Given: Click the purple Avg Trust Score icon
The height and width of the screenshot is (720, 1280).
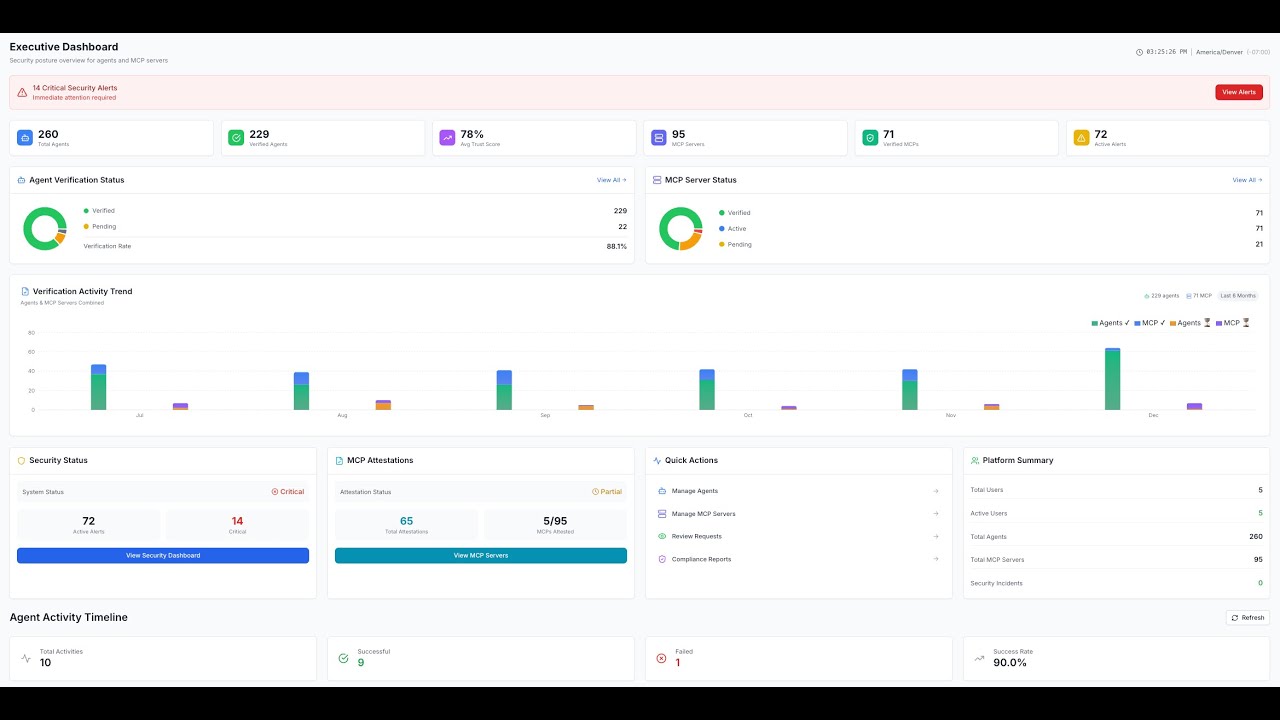Looking at the screenshot, I should click(x=447, y=138).
